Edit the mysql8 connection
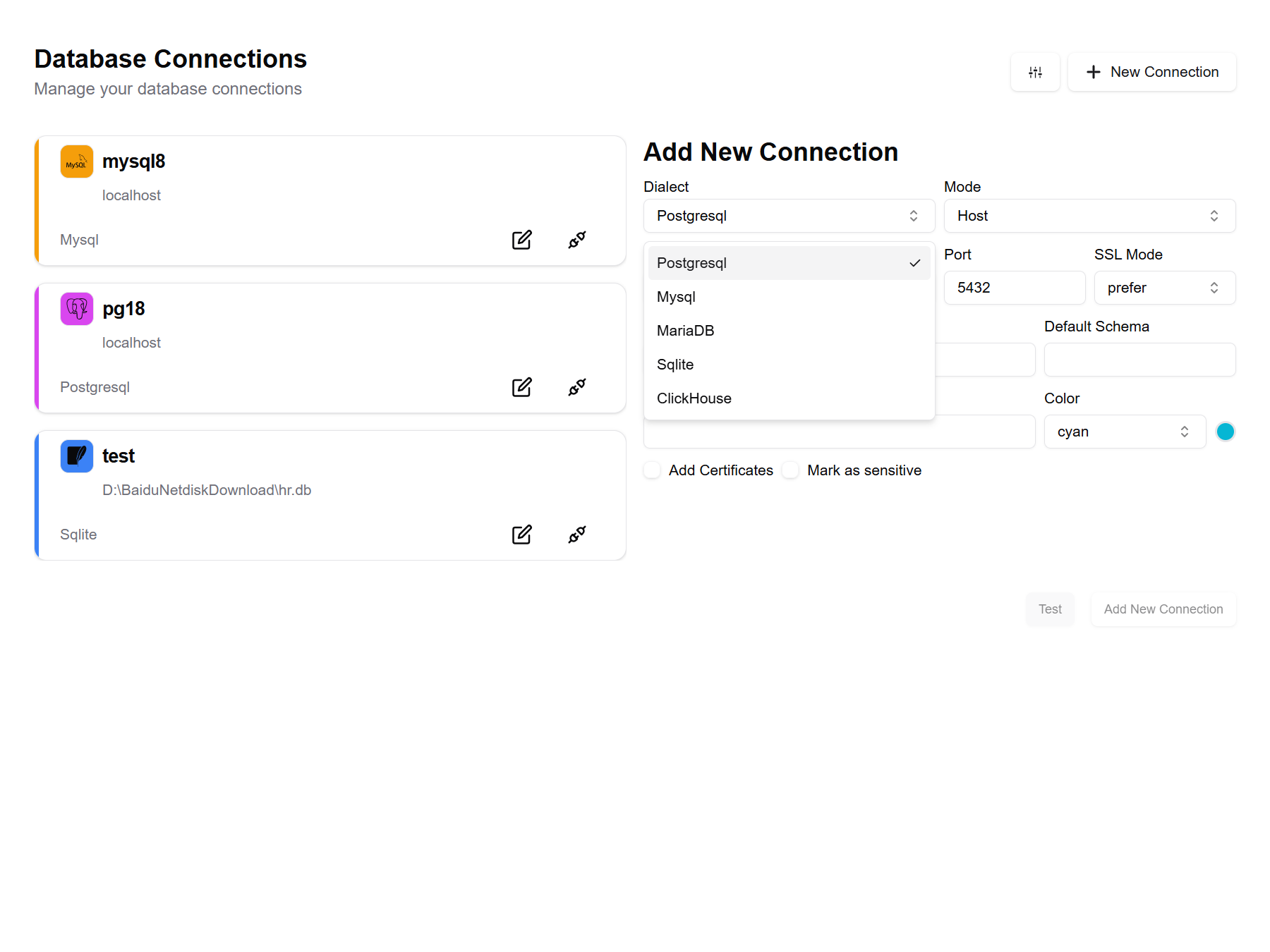Viewport: 1270px width, 952px height. coord(521,240)
